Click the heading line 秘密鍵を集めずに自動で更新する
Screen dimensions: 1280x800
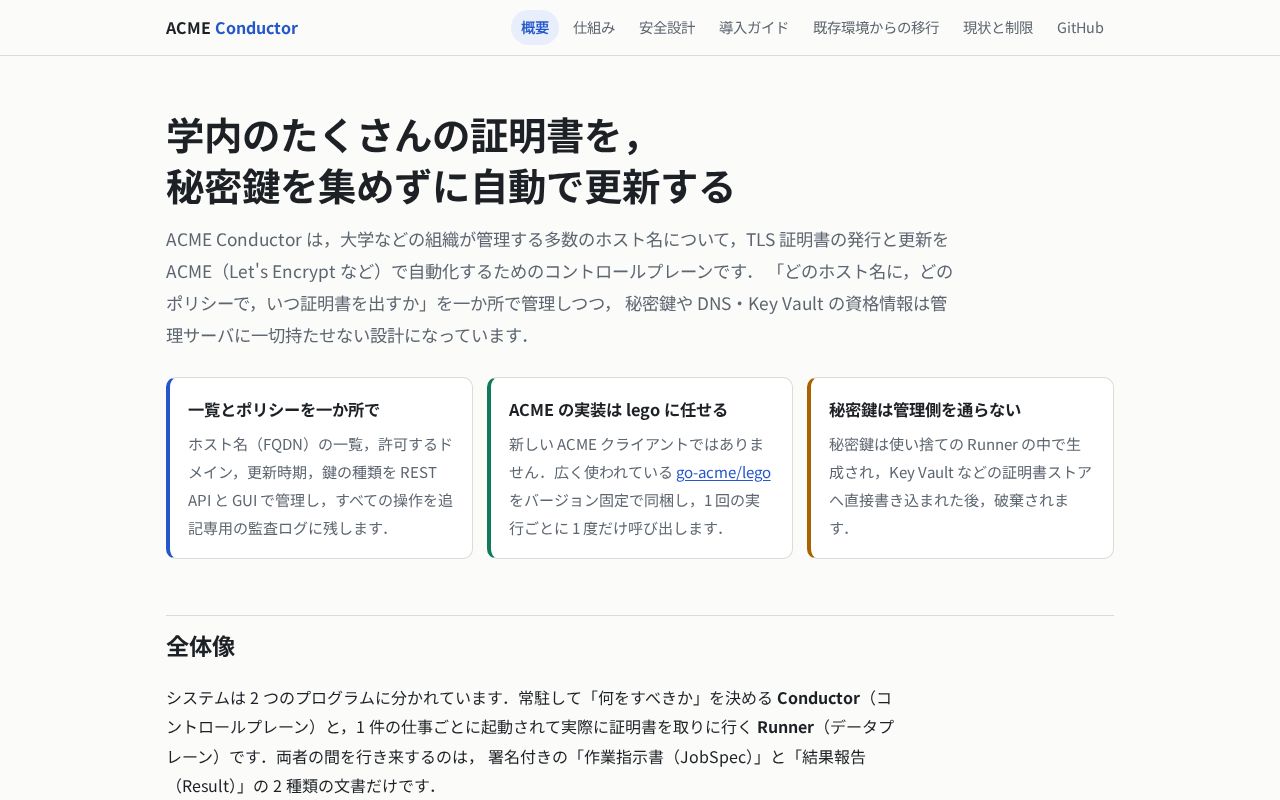pyautogui.click(x=450, y=186)
